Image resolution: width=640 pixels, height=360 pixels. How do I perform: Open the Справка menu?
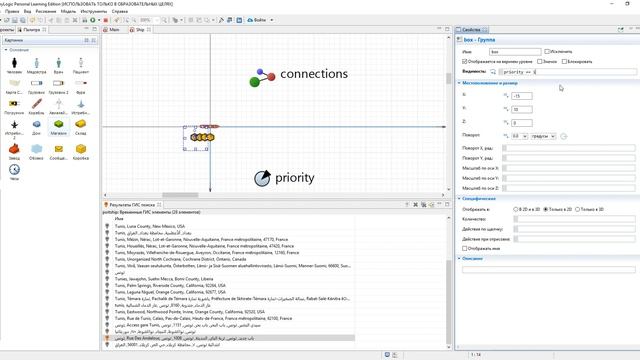[120, 11]
